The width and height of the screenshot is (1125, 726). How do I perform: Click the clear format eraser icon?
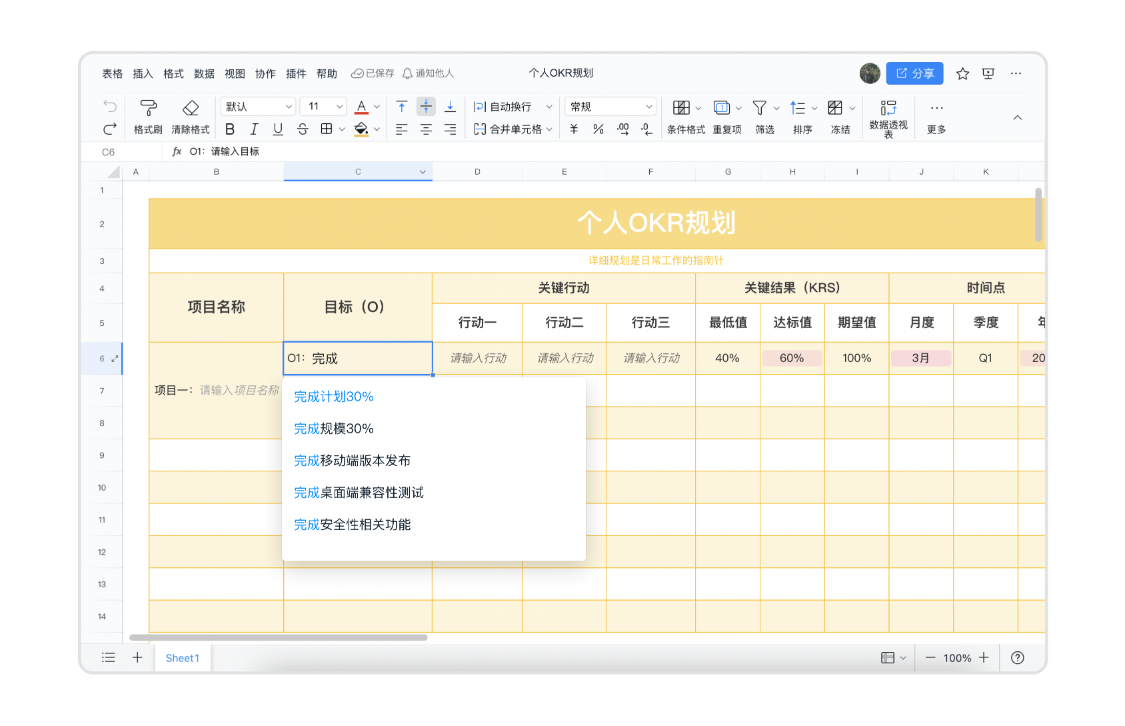click(190, 108)
